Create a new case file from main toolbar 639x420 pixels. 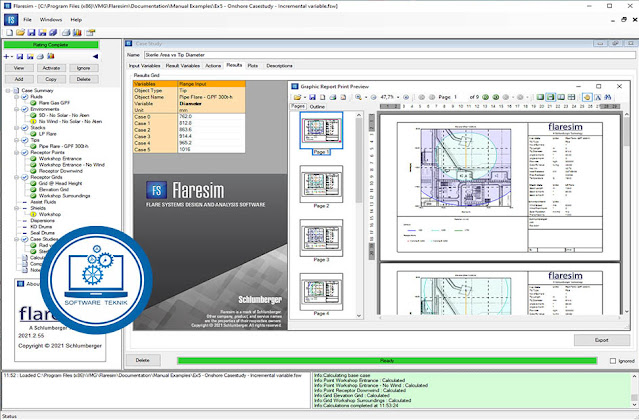point(9,32)
